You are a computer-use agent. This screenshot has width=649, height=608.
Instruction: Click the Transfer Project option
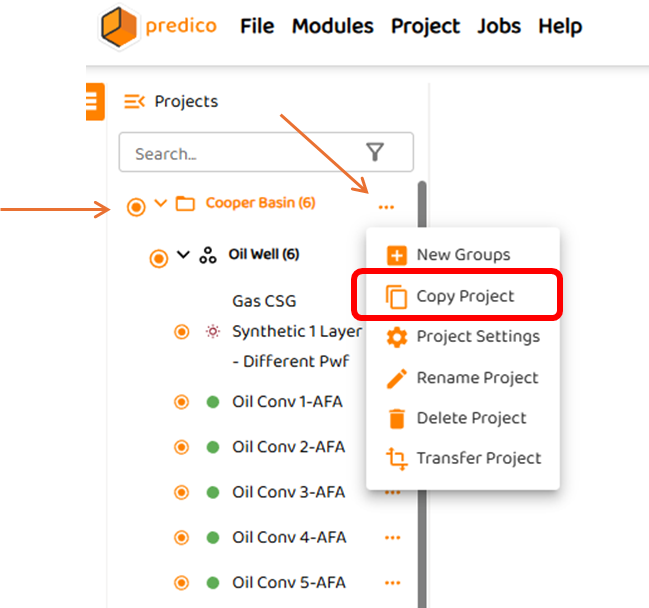coord(478,458)
